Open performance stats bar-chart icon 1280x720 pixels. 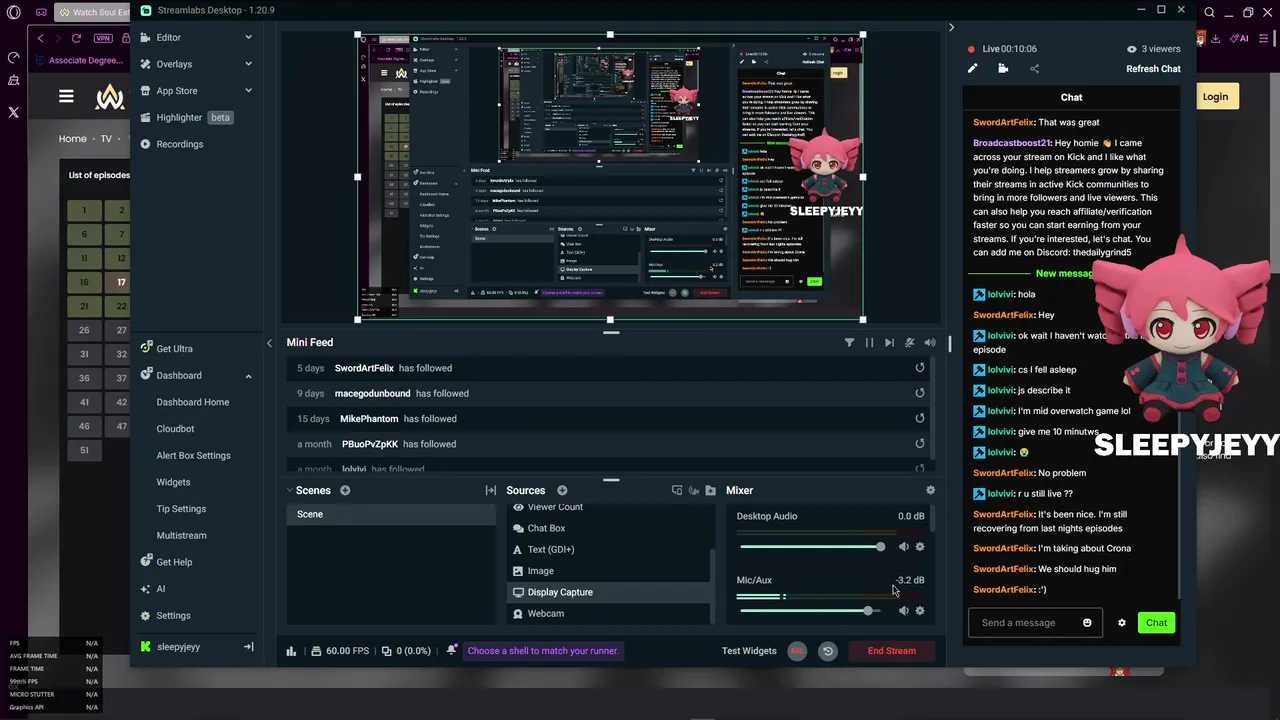click(x=291, y=651)
